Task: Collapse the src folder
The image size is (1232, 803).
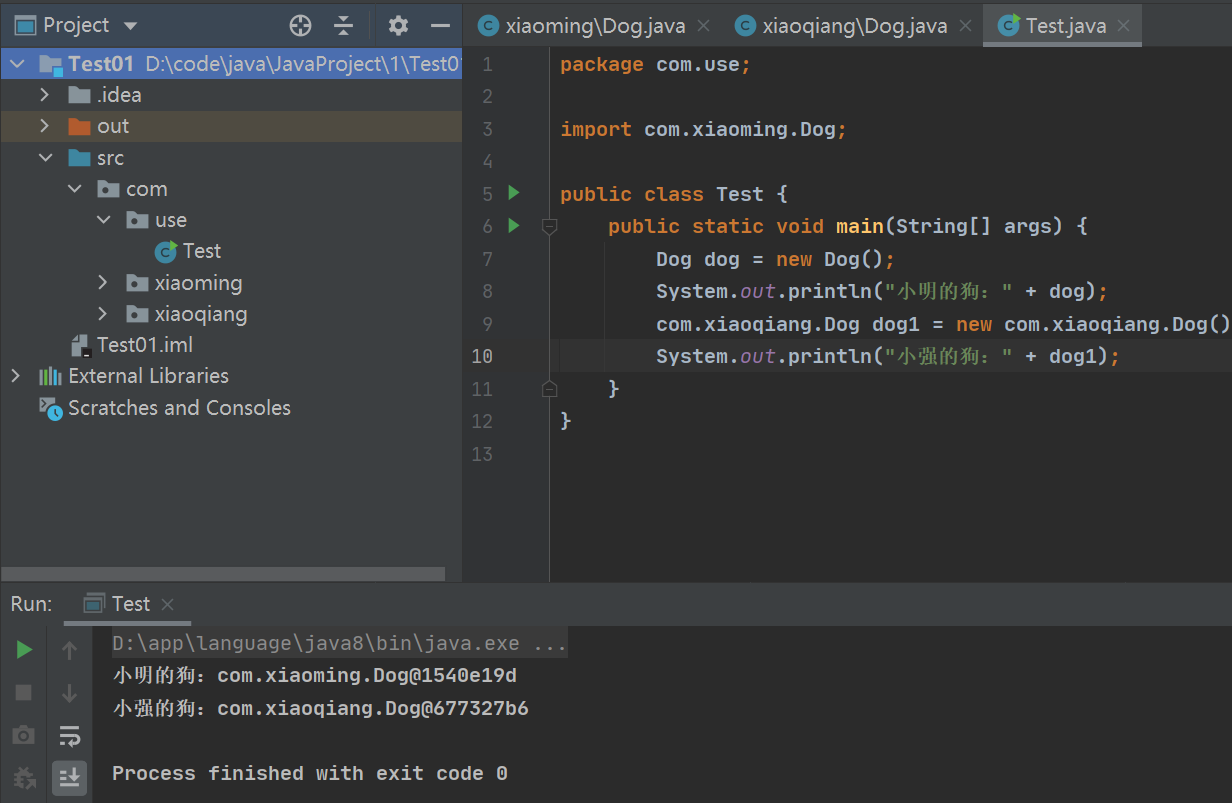Action: tap(45, 158)
